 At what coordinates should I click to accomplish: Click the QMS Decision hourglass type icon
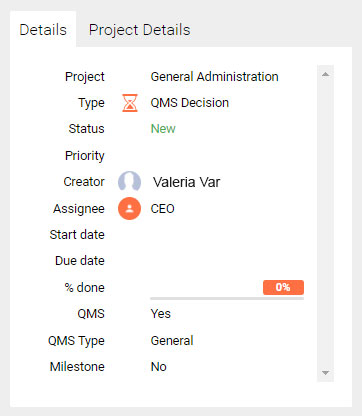tap(130, 103)
